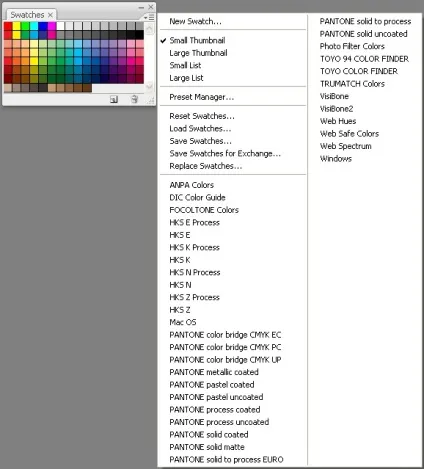The image size is (424, 469).
Task: Select the Swatches tab
Action: click(27, 15)
